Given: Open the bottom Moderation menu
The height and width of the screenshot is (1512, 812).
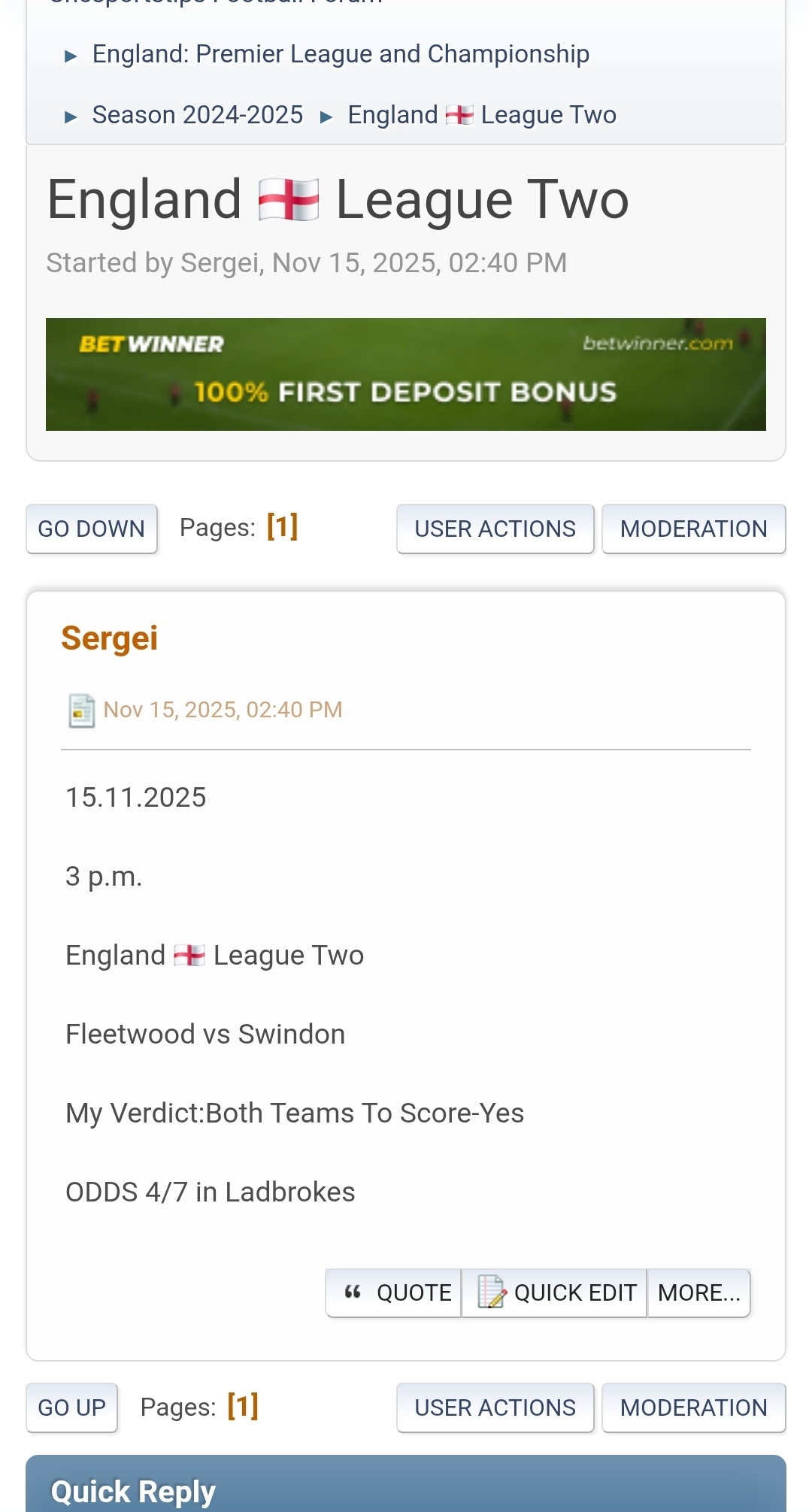Looking at the screenshot, I should [693, 1407].
